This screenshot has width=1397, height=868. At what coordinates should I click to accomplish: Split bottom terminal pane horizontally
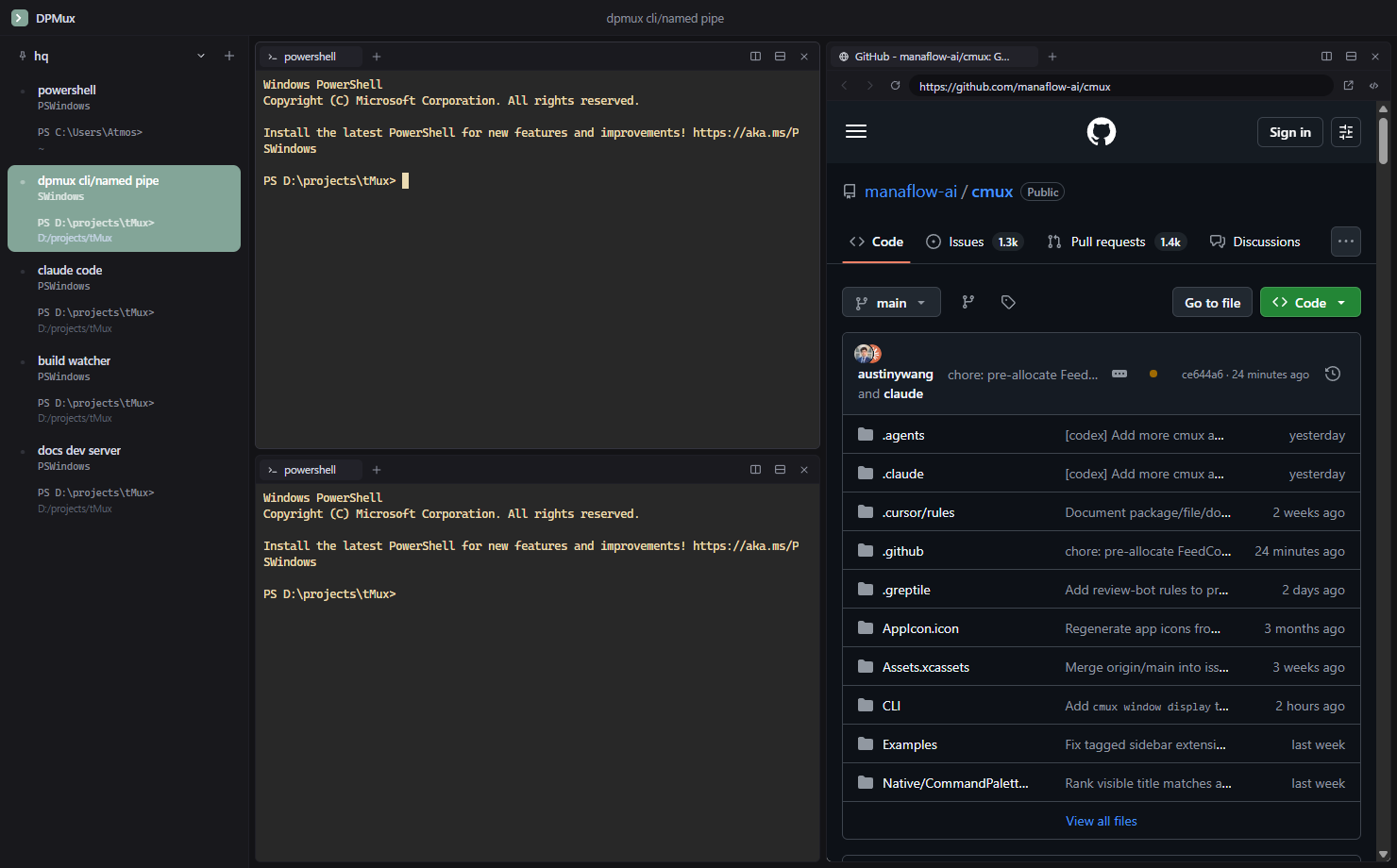780,470
